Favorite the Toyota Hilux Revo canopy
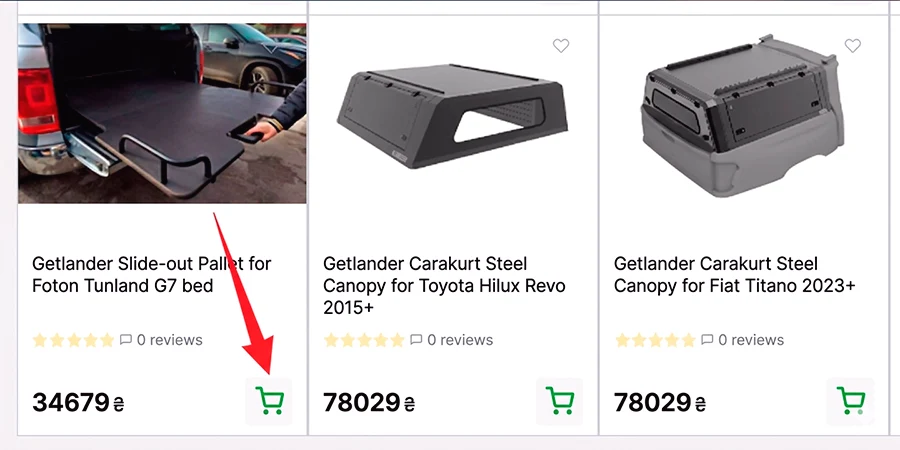 click(x=561, y=46)
